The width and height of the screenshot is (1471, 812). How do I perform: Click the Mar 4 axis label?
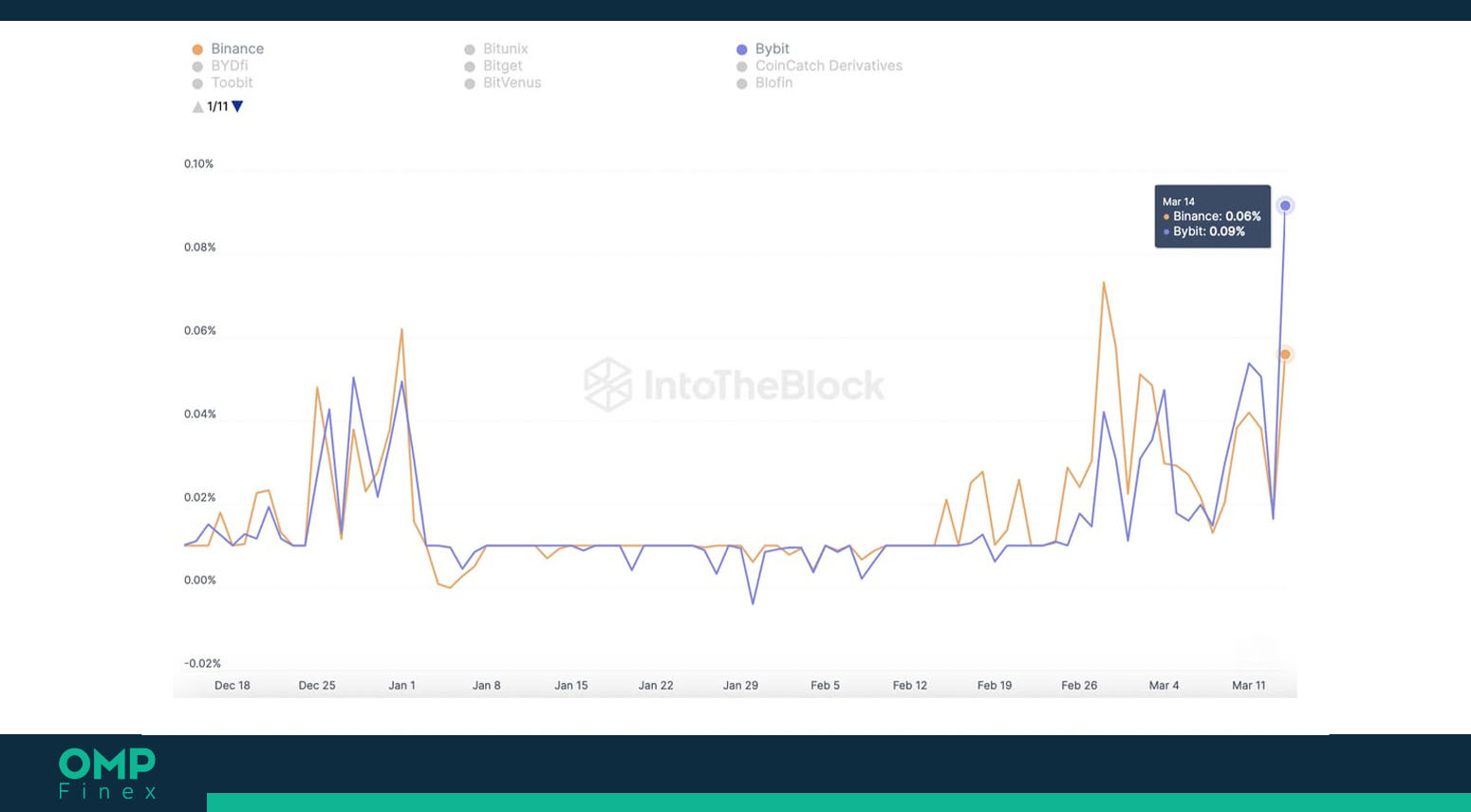(x=1164, y=685)
